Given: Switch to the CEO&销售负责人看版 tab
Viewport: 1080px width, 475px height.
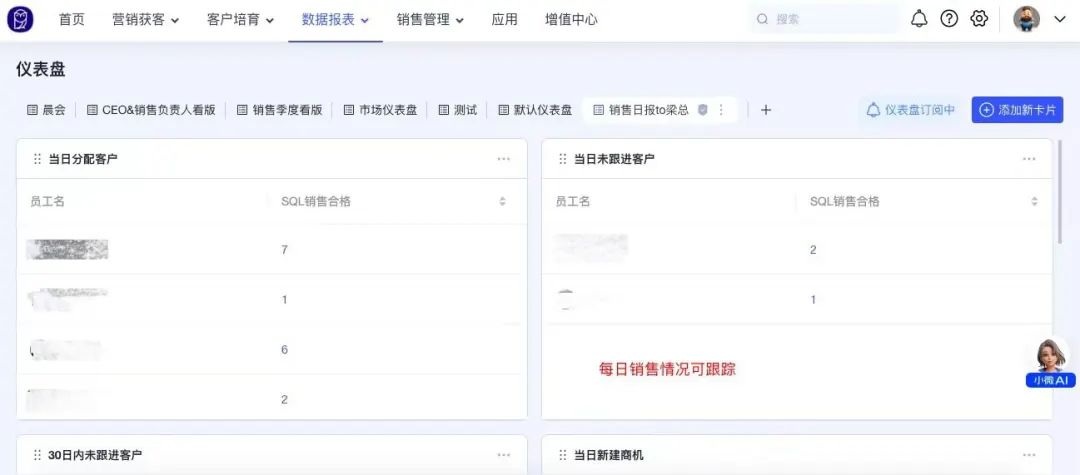Looking at the screenshot, I should pyautogui.click(x=151, y=110).
